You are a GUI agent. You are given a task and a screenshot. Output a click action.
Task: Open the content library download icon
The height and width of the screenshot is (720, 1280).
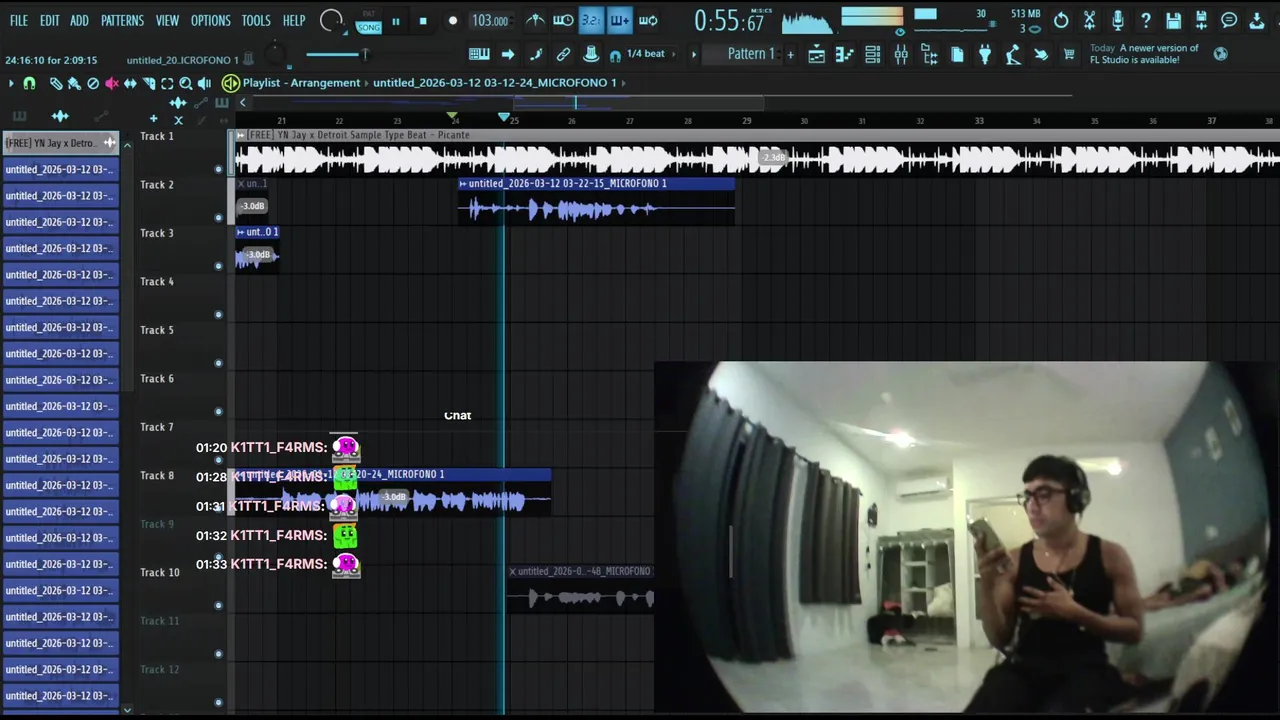[1257, 20]
